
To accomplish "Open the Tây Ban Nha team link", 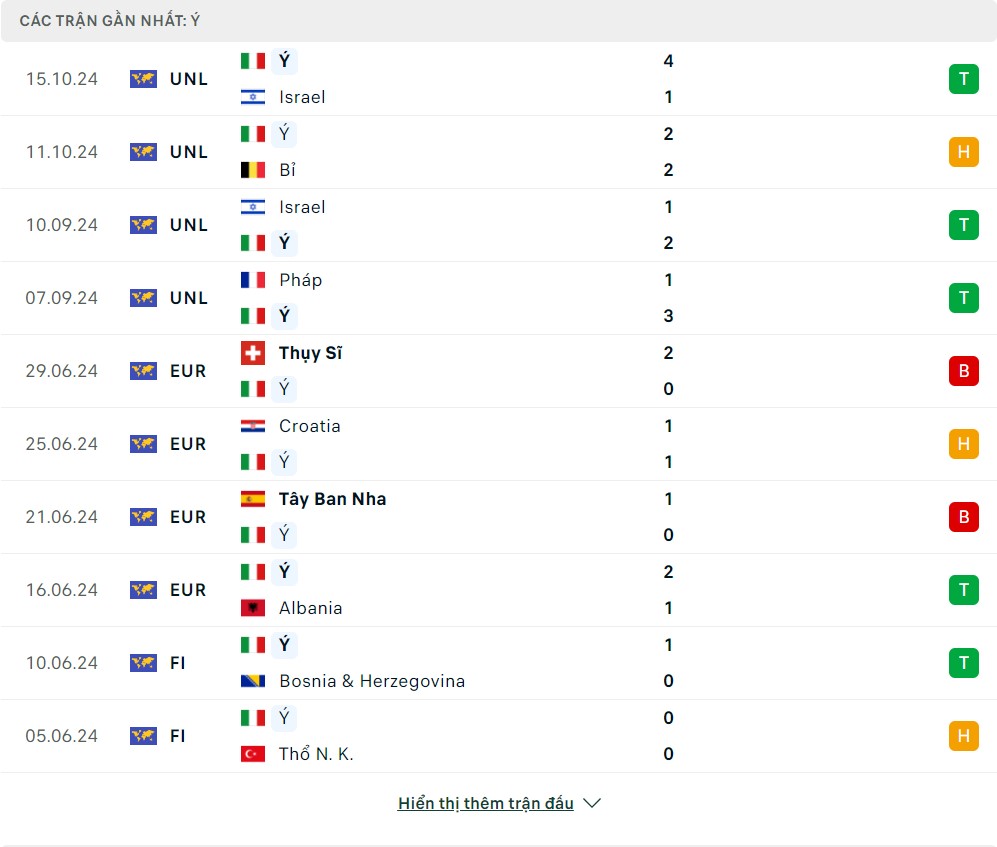I will [332, 499].
